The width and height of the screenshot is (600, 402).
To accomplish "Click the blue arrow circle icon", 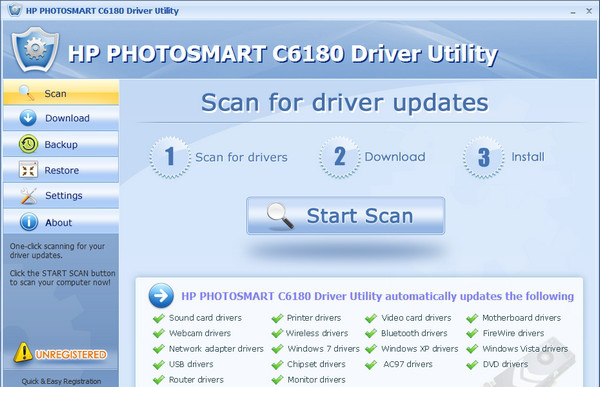I will pyautogui.click(x=161, y=295).
